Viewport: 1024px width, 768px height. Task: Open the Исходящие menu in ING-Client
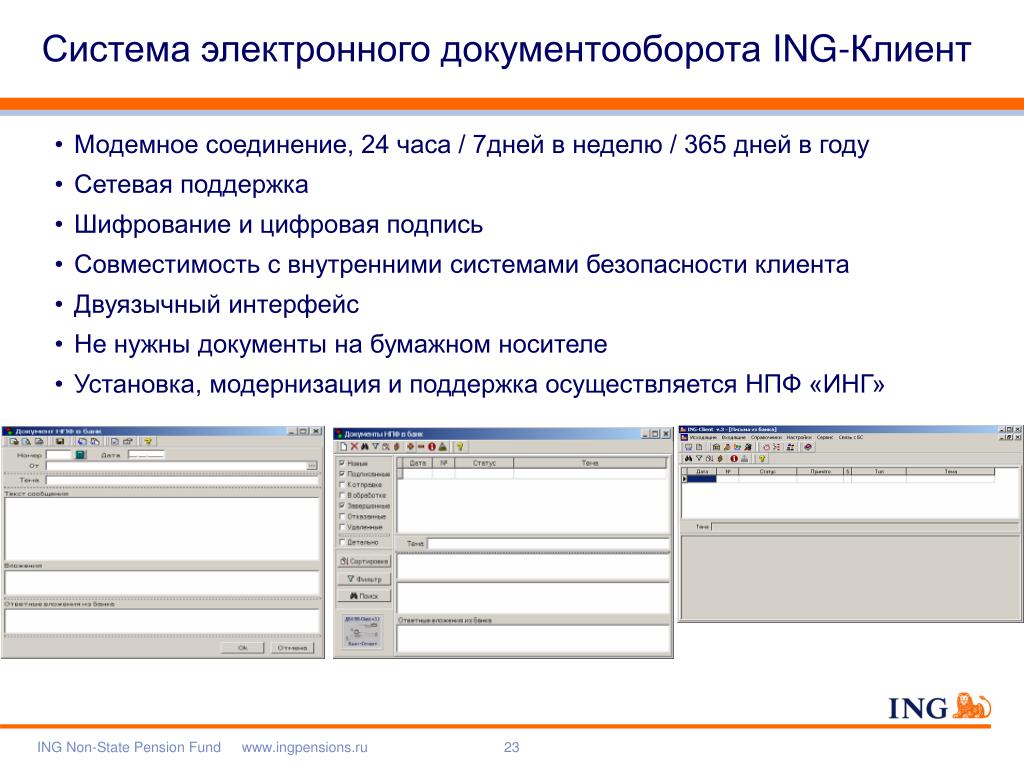703,438
